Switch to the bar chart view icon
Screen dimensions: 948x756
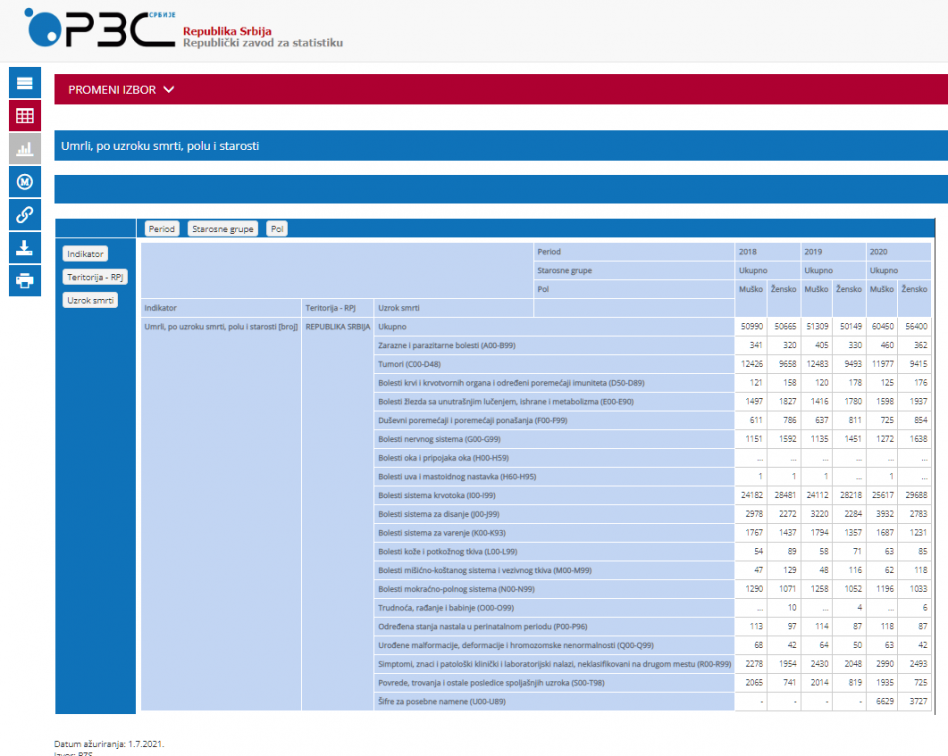[25, 149]
